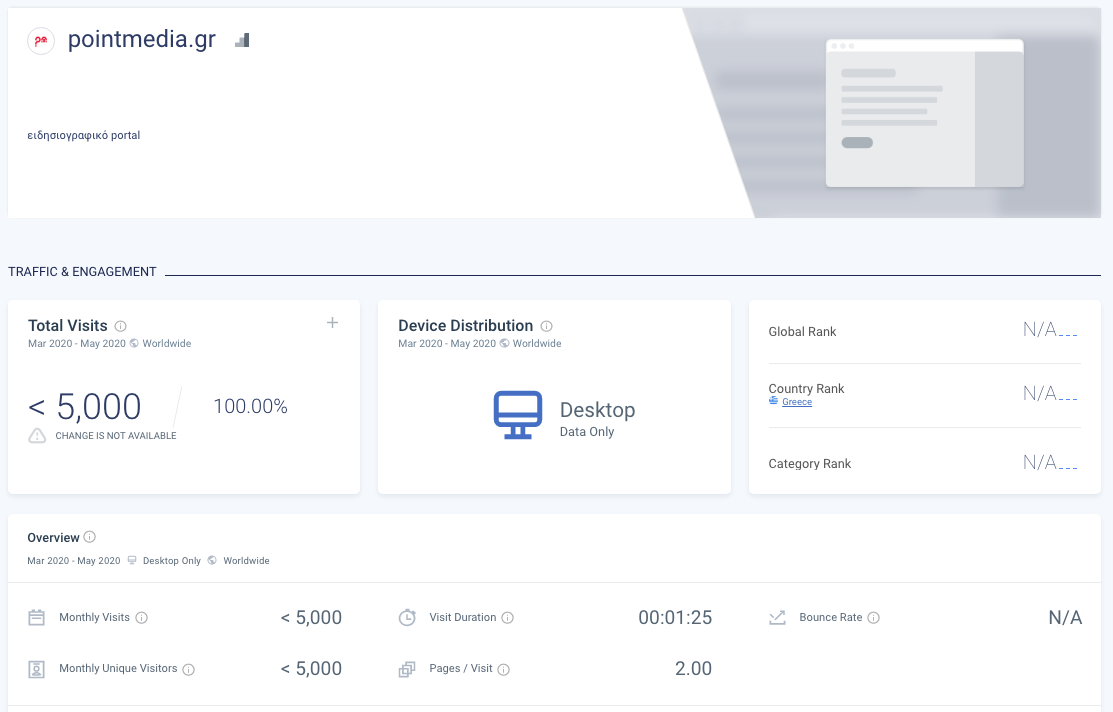Screen dimensions: 1113x712
Task: Click the Total Visits < 5,000 figure
Action: (x=84, y=407)
